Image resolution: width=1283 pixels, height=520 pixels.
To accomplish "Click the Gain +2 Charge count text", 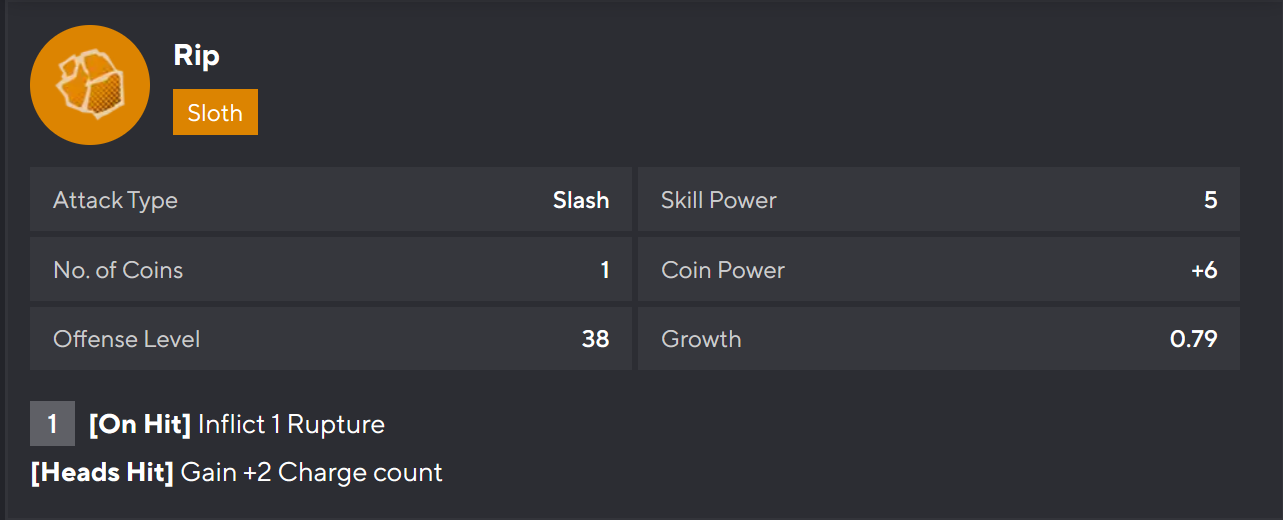I will [x=311, y=472].
